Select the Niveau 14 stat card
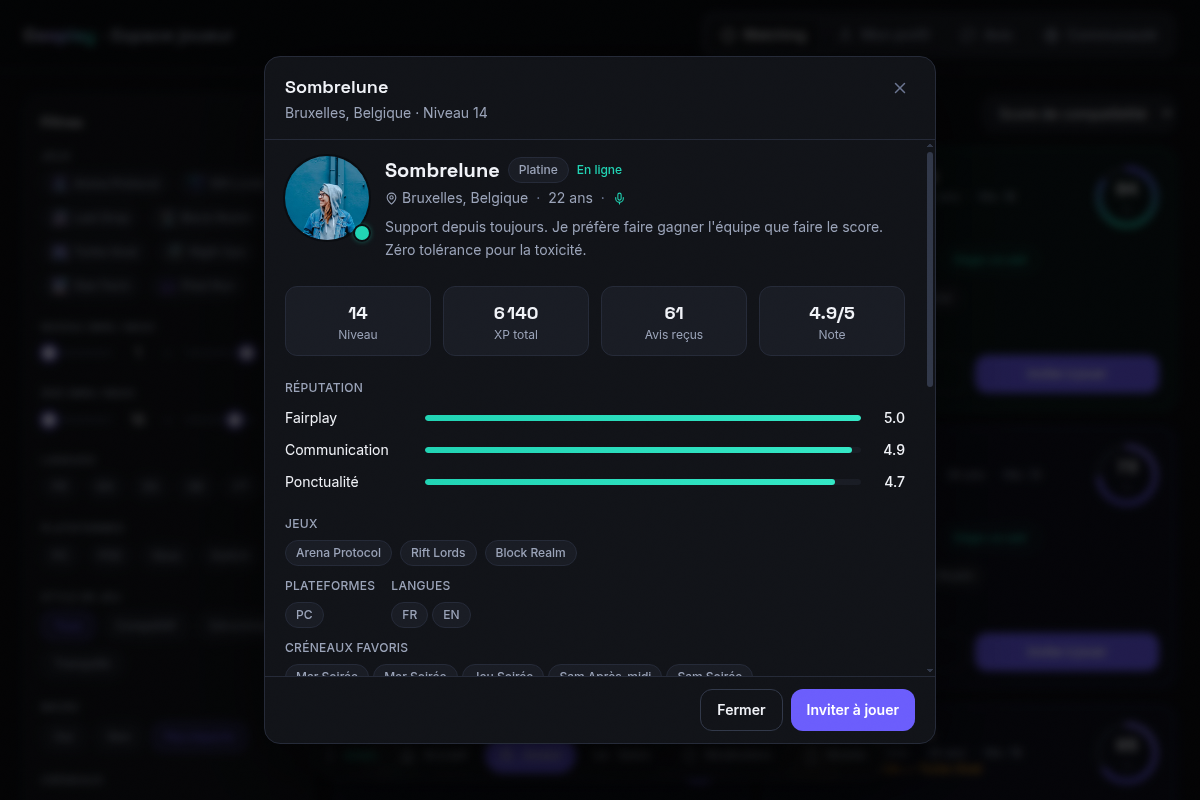Image resolution: width=1200 pixels, height=800 pixels. tap(358, 321)
